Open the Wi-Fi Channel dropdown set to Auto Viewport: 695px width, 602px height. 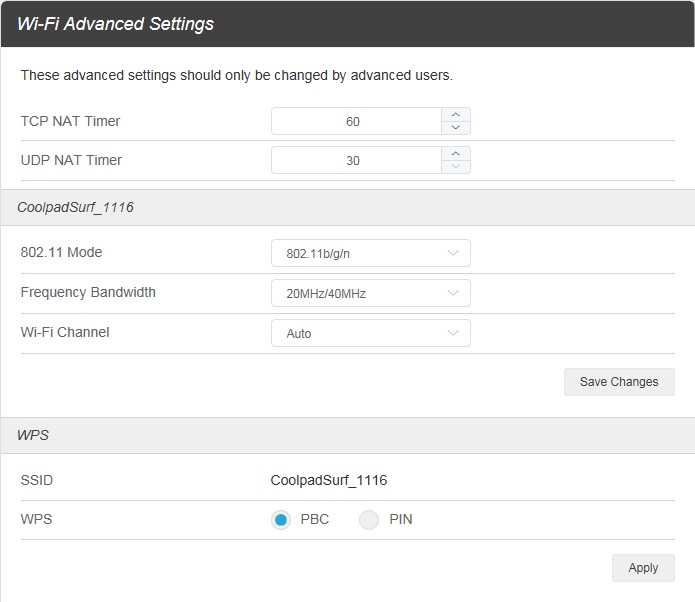(370, 333)
